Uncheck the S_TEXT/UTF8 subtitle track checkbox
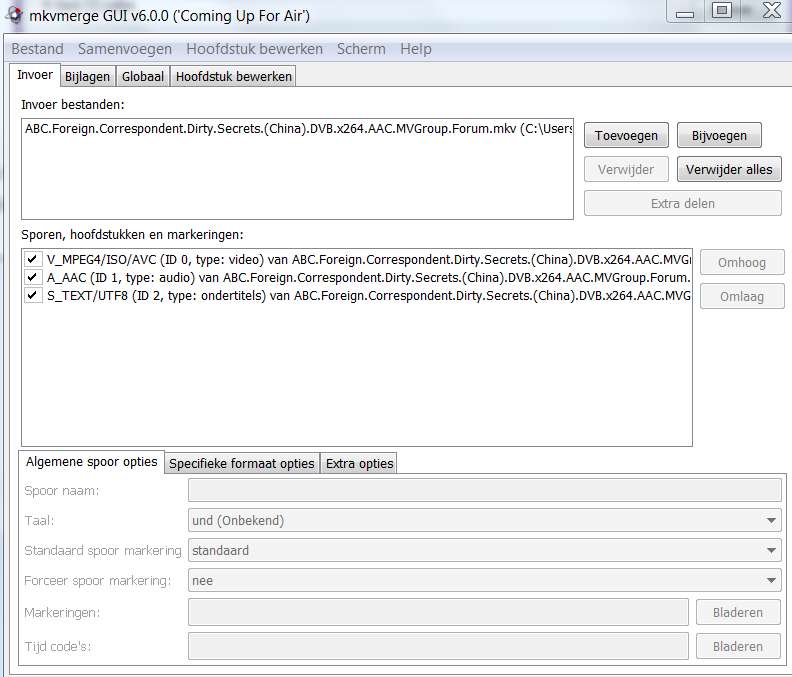This screenshot has width=792, height=677. tap(33, 295)
